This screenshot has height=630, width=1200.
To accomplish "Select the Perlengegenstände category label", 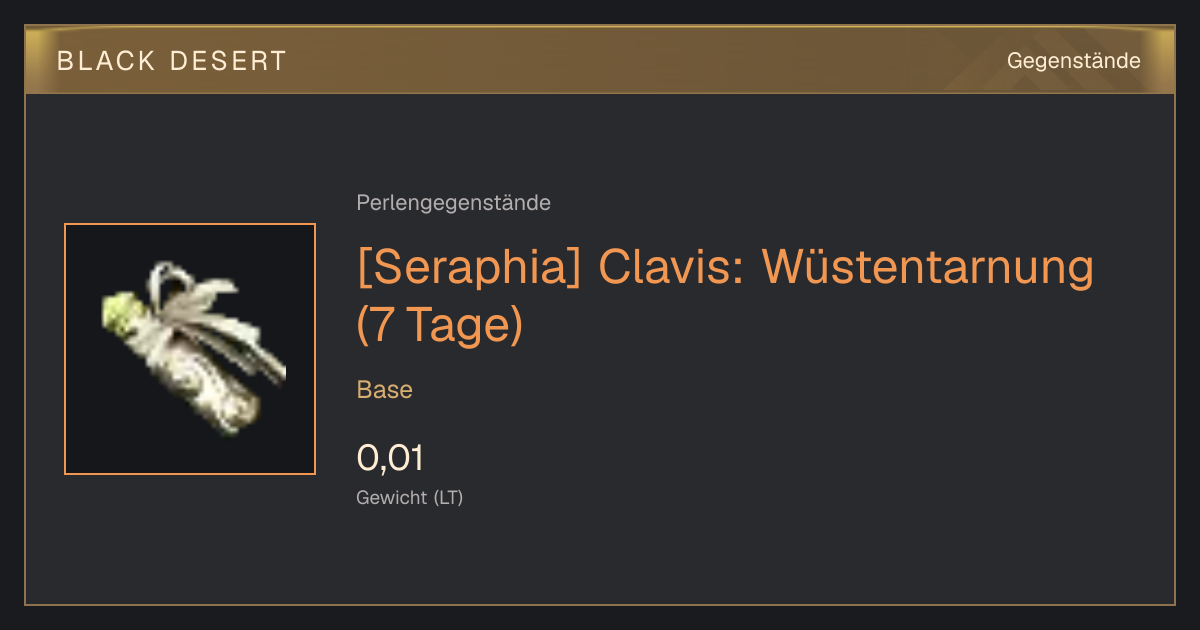I will pyautogui.click(x=453, y=203).
